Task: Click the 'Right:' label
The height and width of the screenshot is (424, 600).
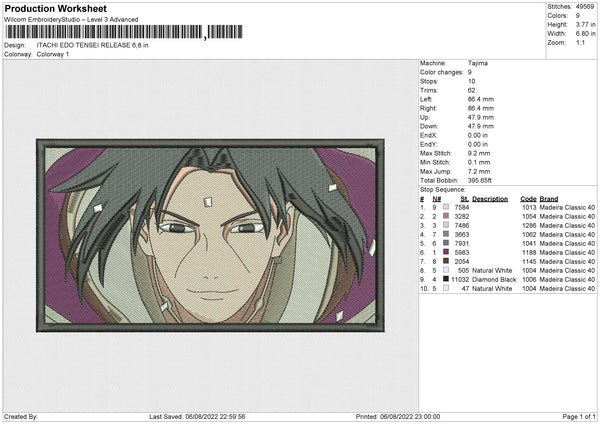Action: tap(428, 108)
